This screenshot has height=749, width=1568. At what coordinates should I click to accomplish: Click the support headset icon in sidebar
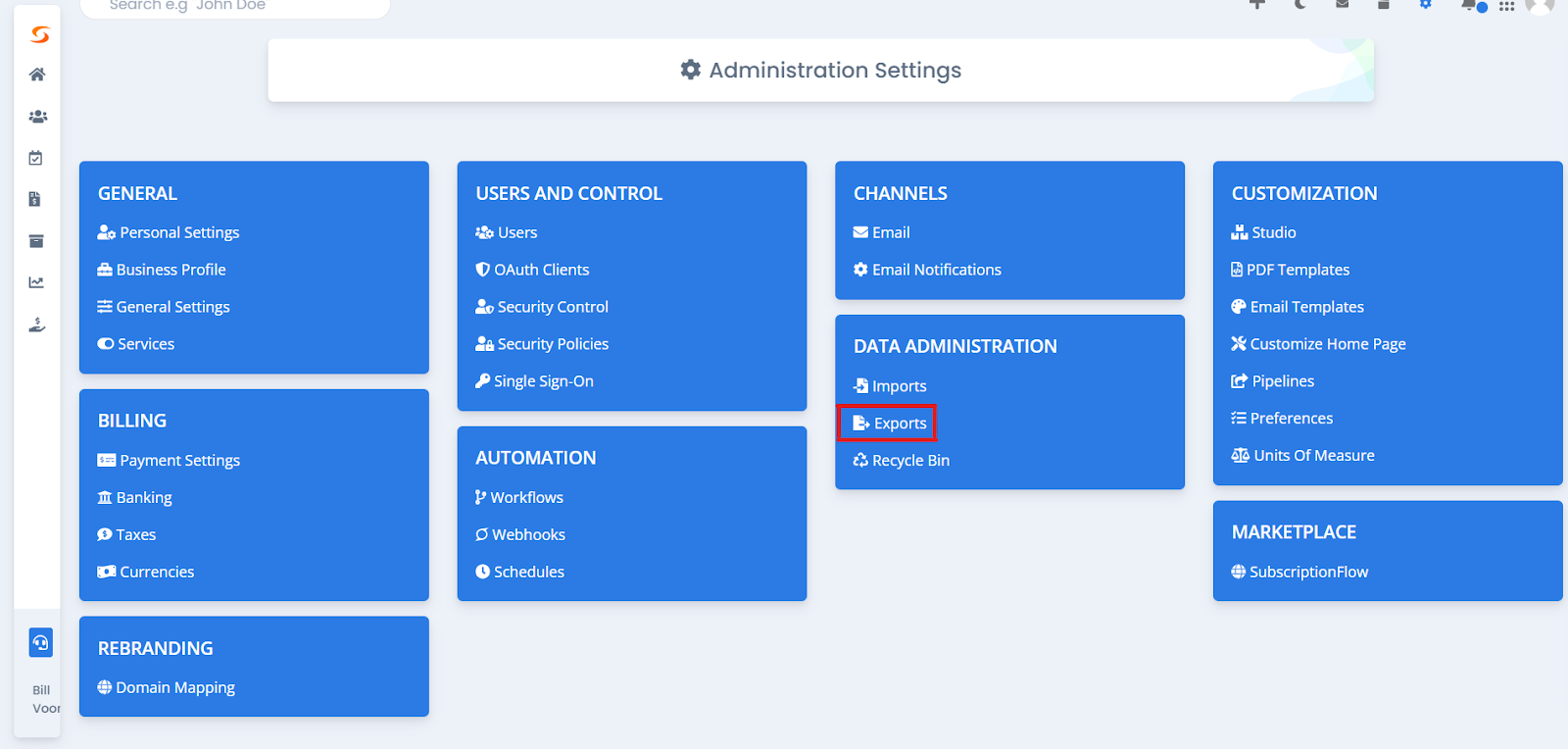point(40,643)
